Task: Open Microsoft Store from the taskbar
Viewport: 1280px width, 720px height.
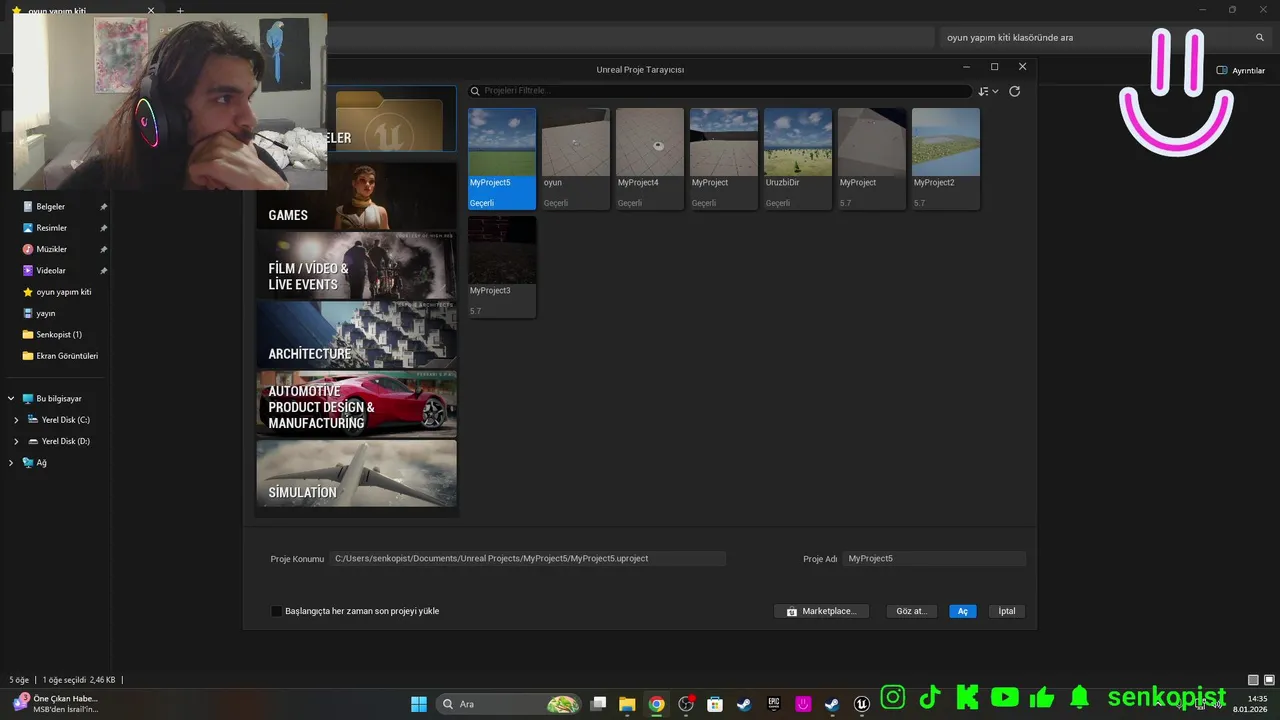Action: tap(715, 704)
